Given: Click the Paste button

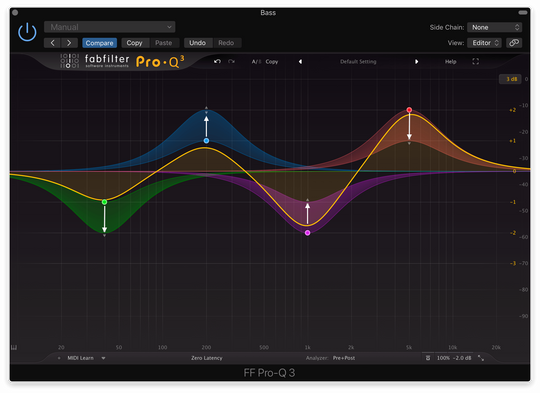Looking at the screenshot, I should click(x=164, y=43).
